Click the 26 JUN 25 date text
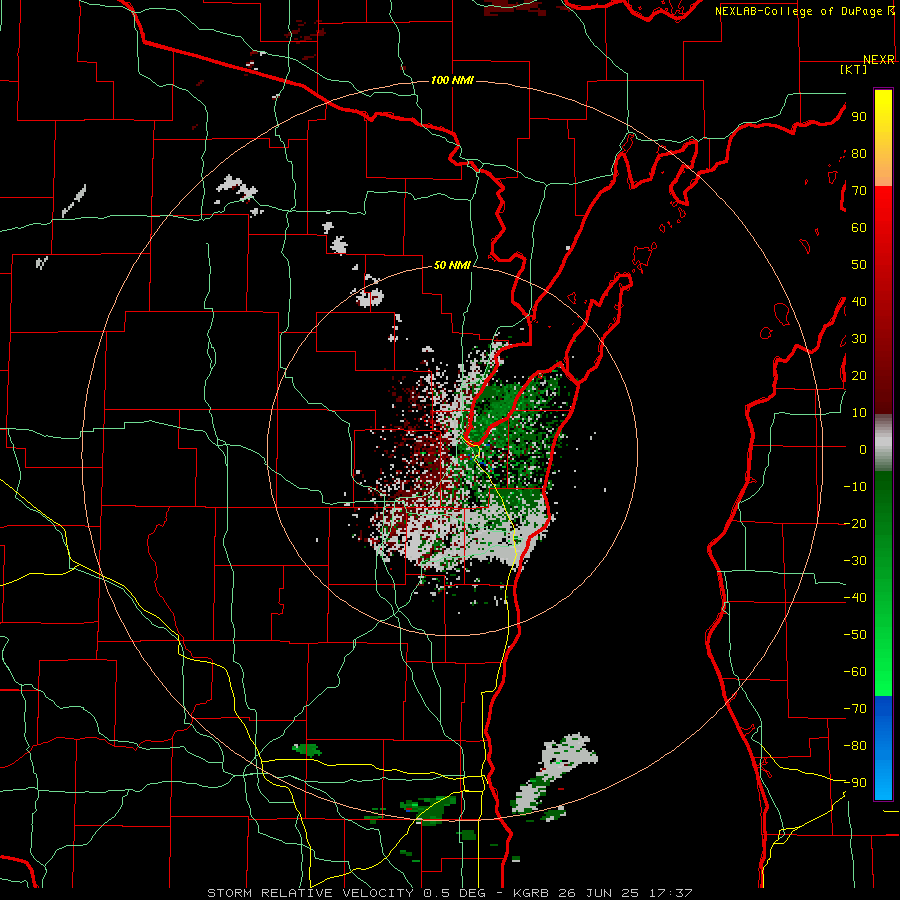 (599, 893)
